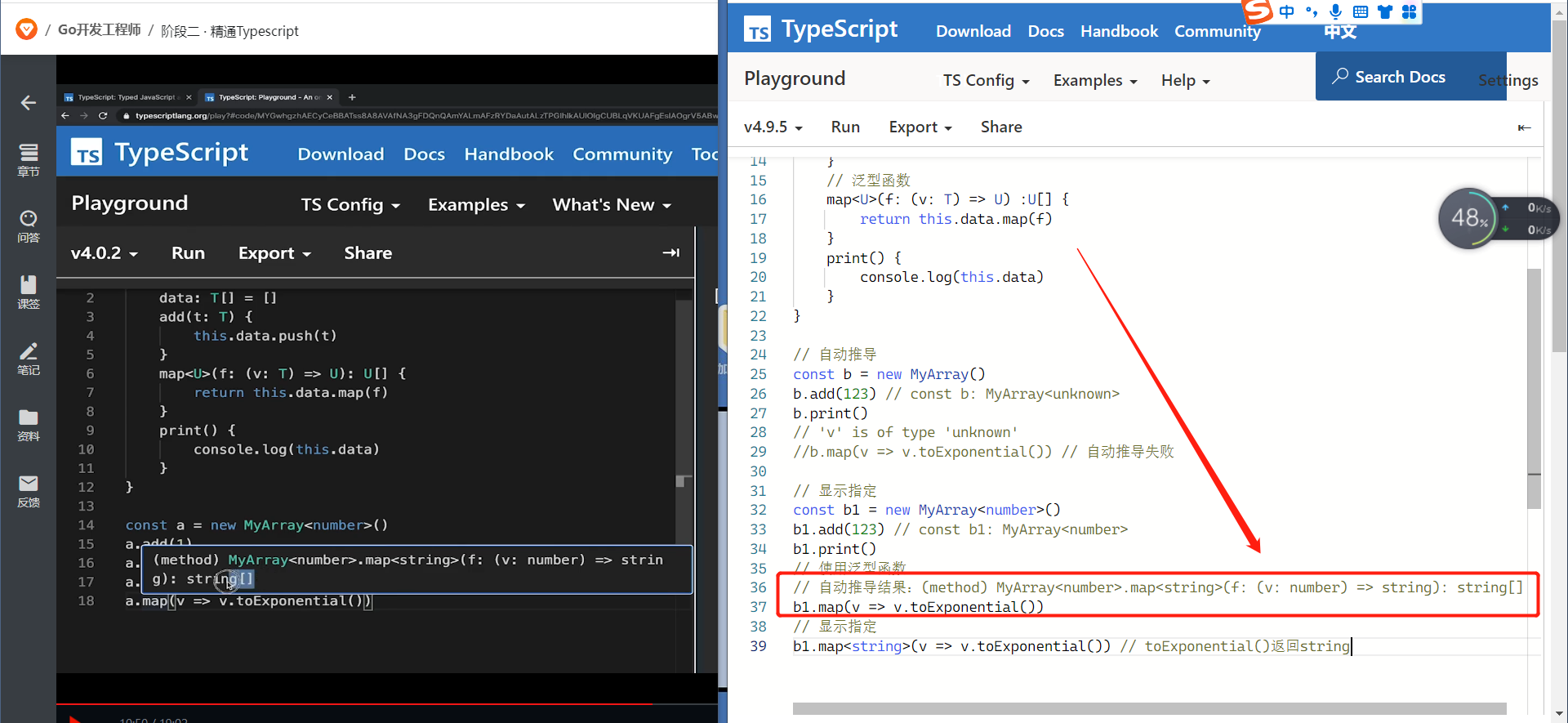Click the sidebar toggle arrow in the right playground
Image resolution: width=1568 pixels, height=723 pixels.
1524,127
